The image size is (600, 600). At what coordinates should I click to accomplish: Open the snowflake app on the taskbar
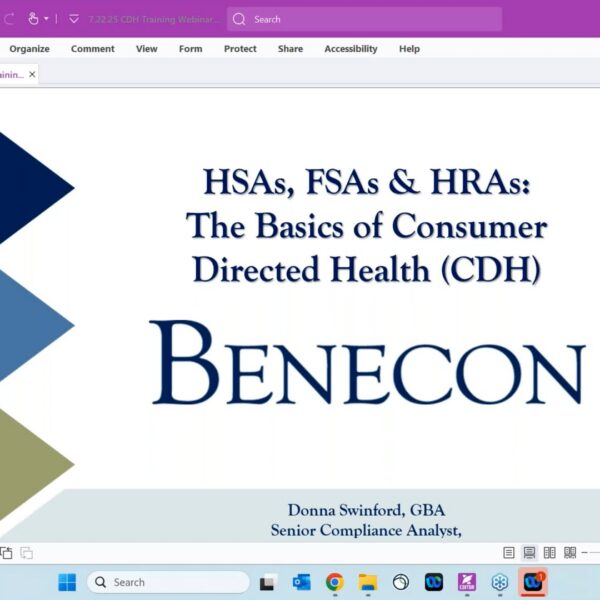tap(500, 582)
